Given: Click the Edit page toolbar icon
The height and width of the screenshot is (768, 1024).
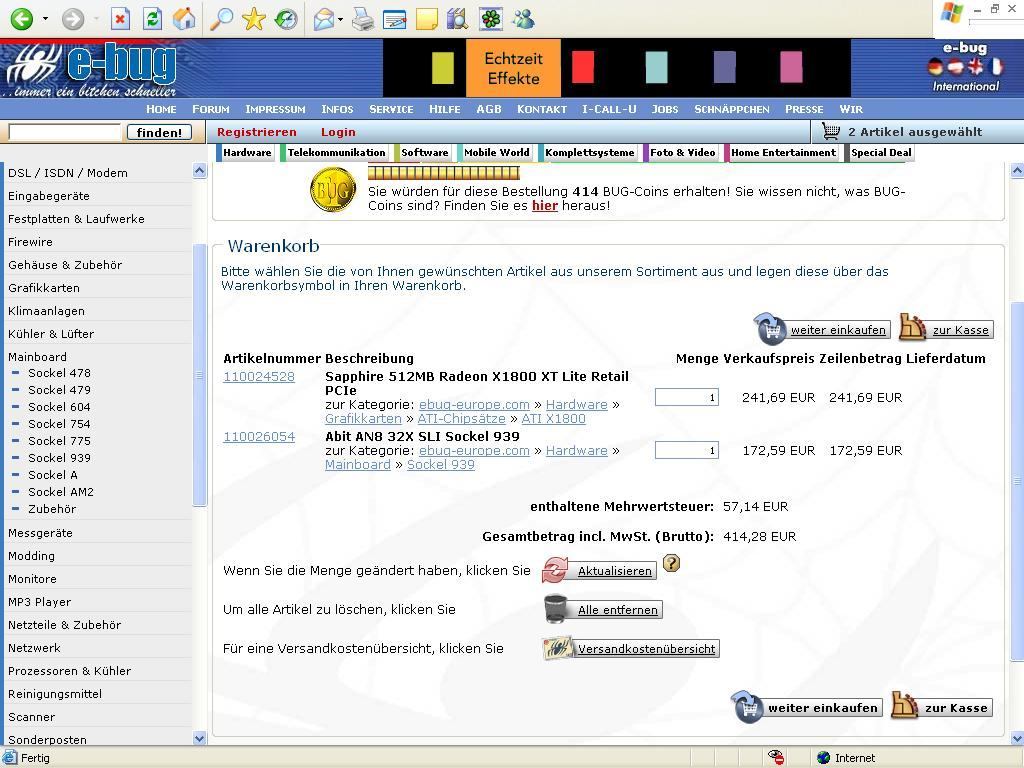Looking at the screenshot, I should click(394, 20).
